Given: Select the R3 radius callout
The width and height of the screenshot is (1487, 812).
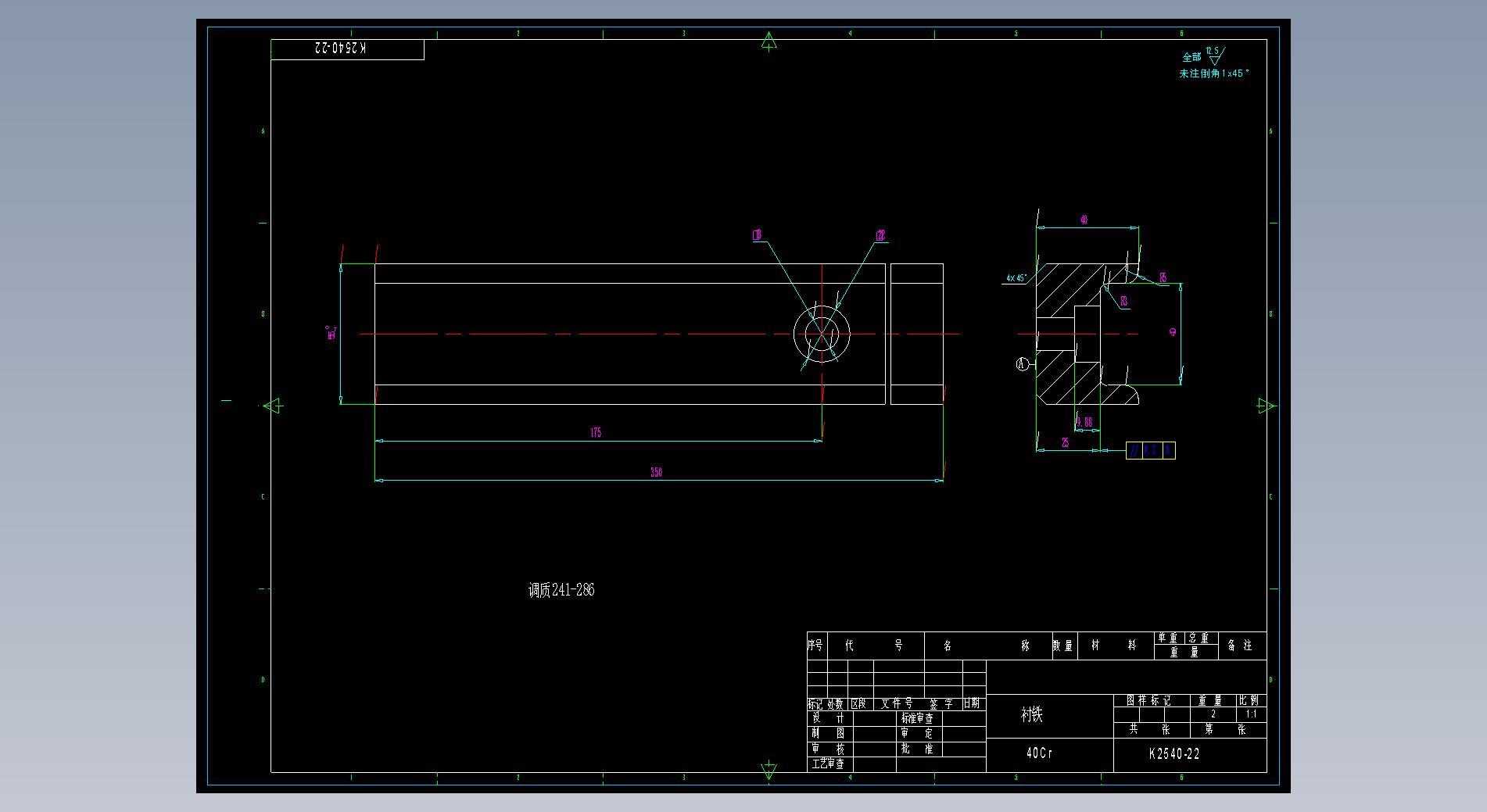Looking at the screenshot, I should 1124,301.
